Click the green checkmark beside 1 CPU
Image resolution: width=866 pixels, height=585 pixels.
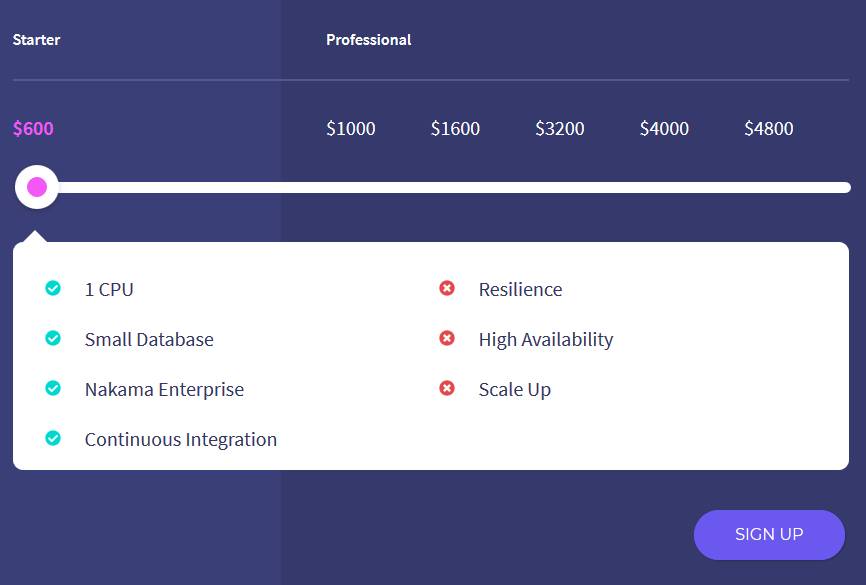click(53, 288)
